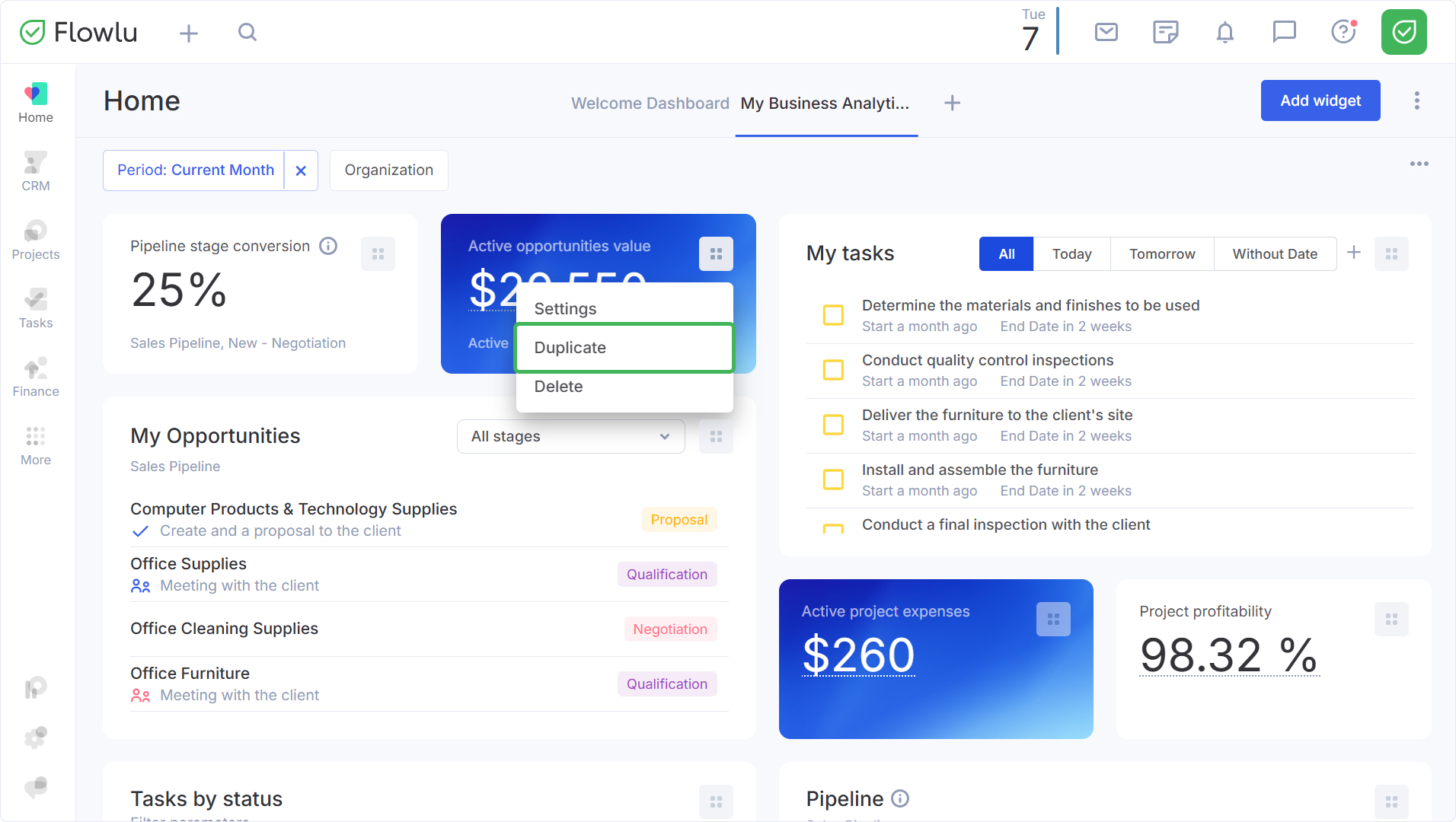Screen dimensions: 1456x822
Task: Open notifications bell
Action: point(1225,32)
